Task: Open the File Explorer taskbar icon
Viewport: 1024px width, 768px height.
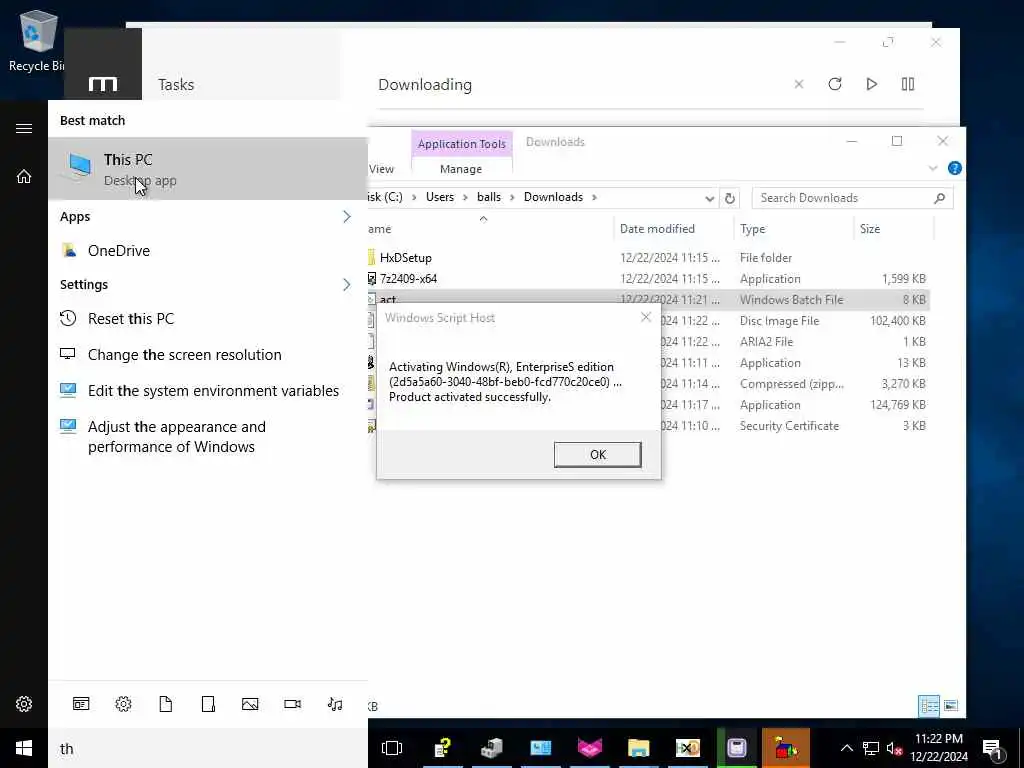Action: pos(638,748)
